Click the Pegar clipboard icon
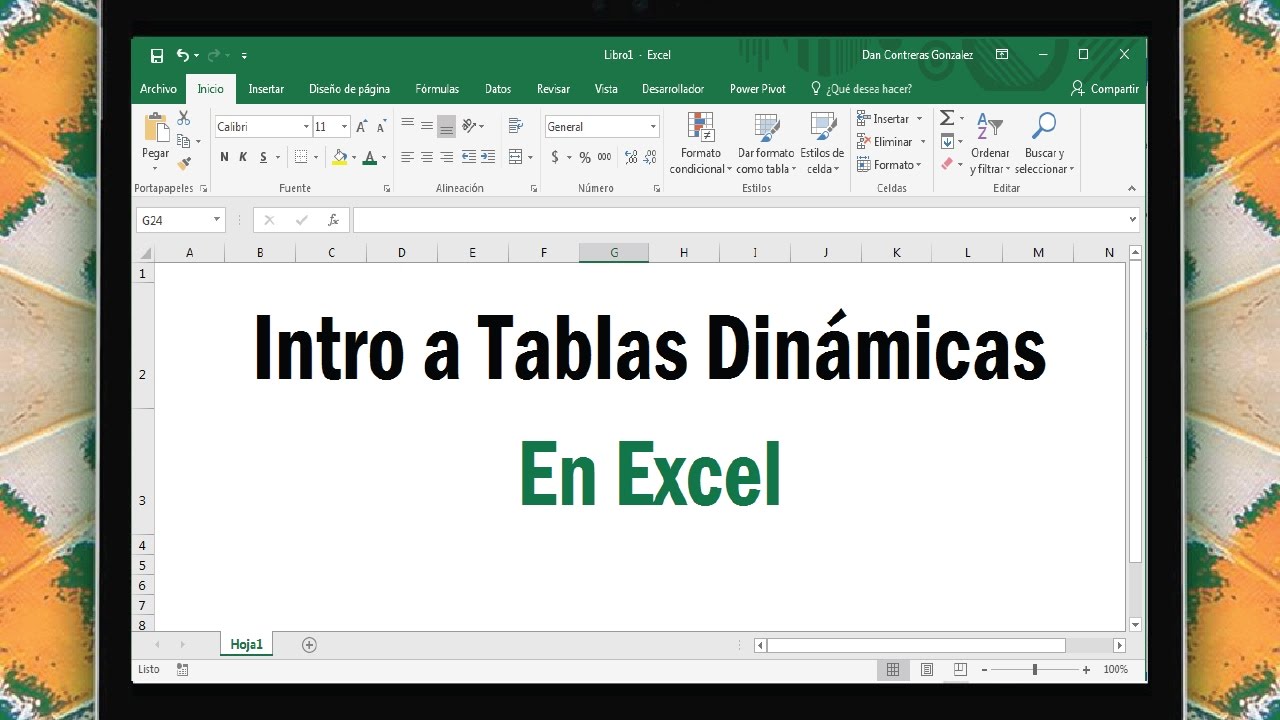The image size is (1280, 720). click(x=156, y=129)
